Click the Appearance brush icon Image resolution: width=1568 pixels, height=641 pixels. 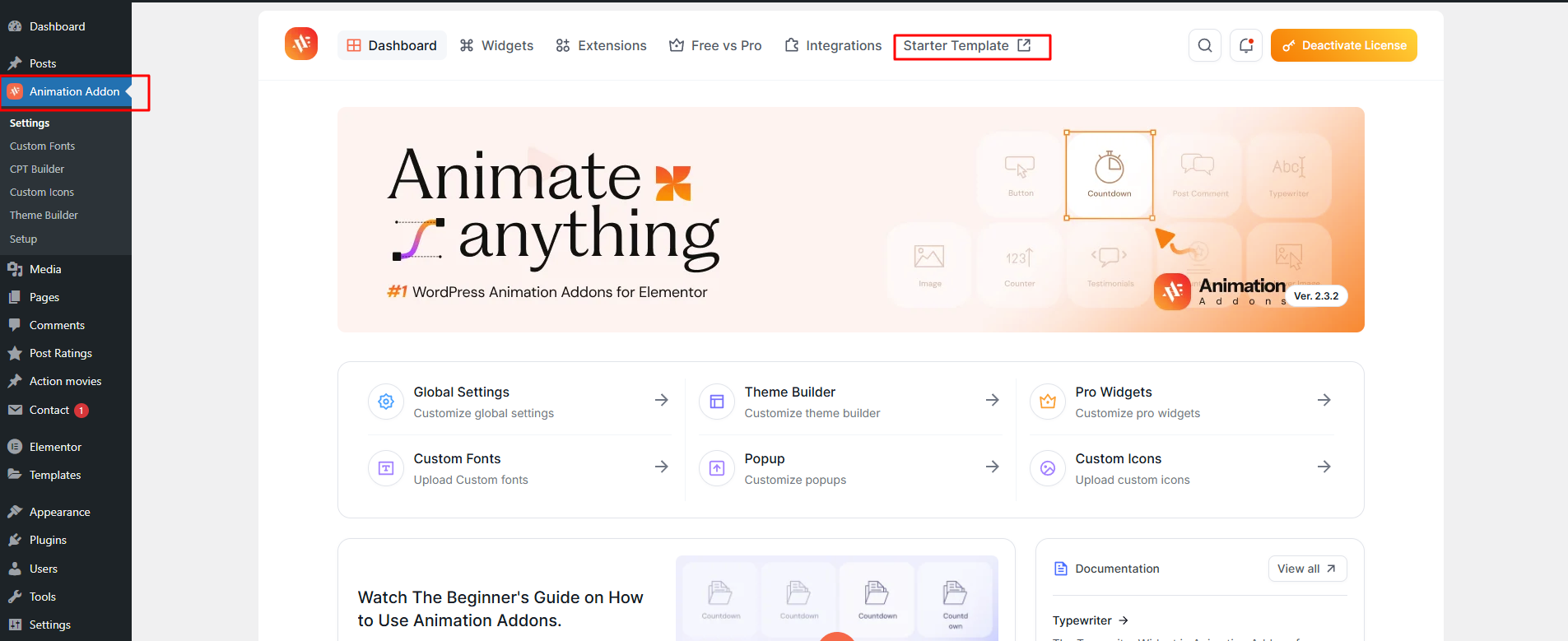15,512
